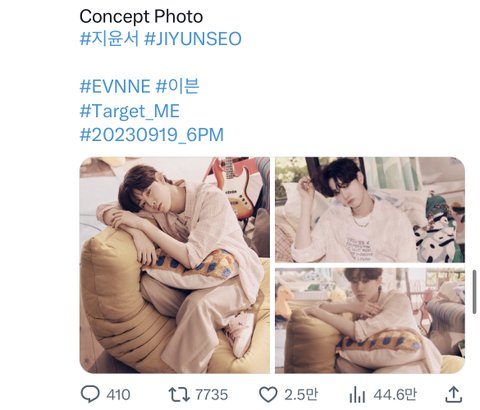
Task: Open the #이븐 hashtag
Action: pos(177,87)
